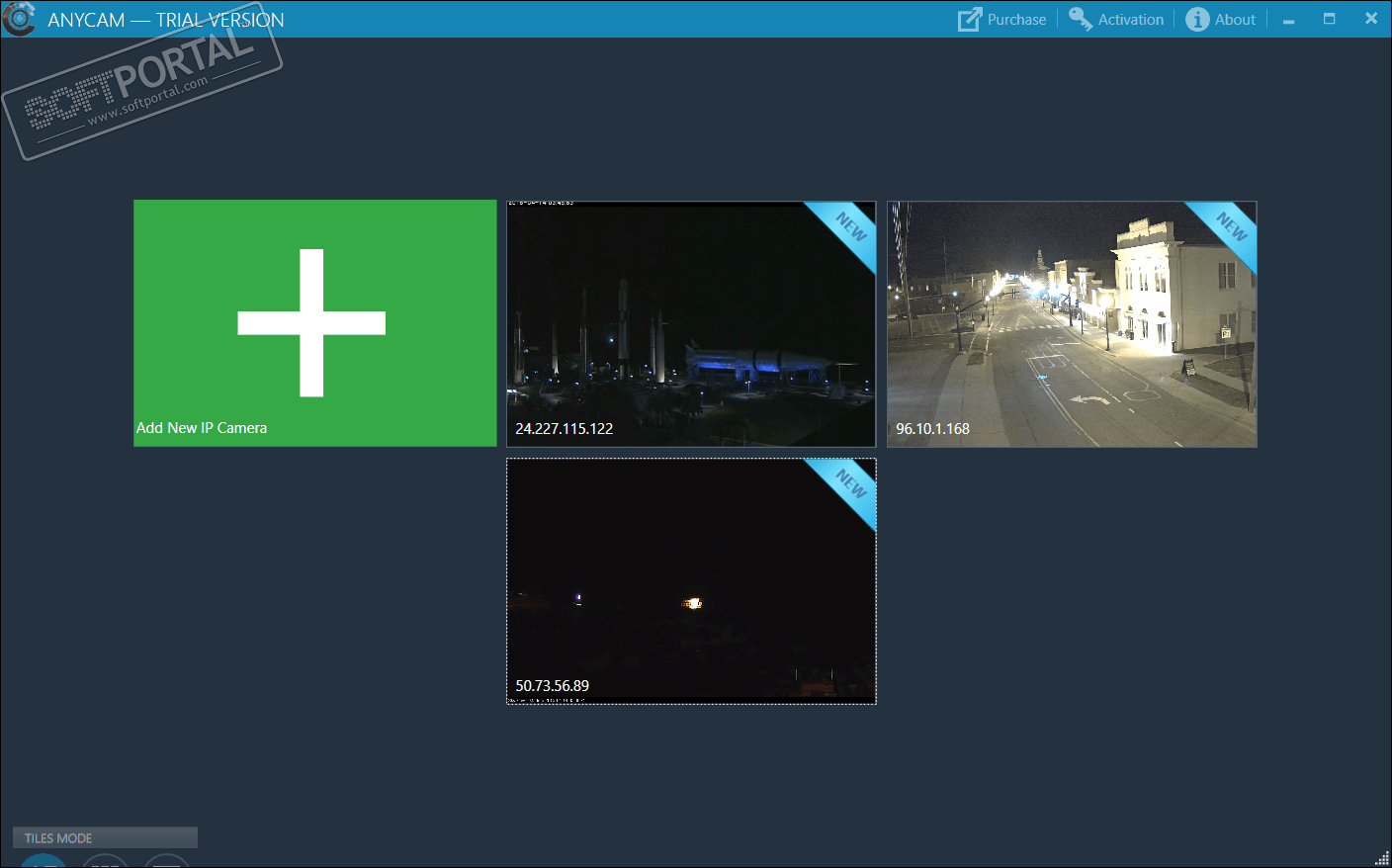
Task: Click the window resize grip in the corner
Action: pyautogui.click(x=1381, y=857)
